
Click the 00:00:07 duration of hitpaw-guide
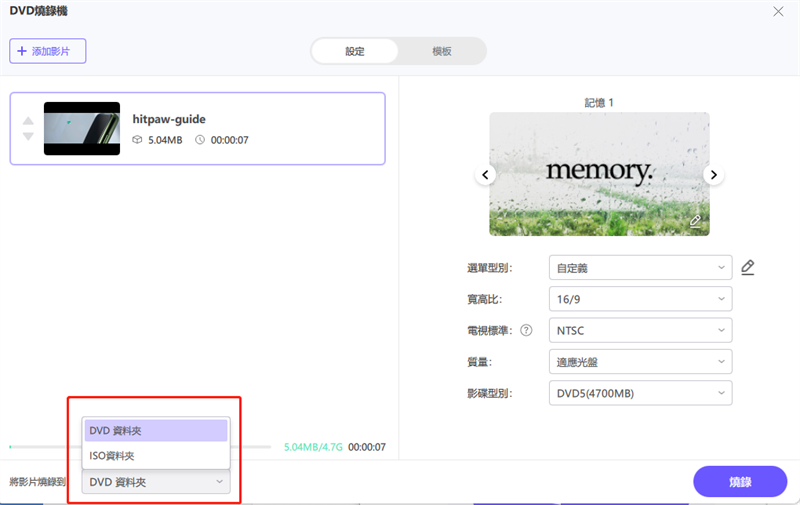[230, 140]
